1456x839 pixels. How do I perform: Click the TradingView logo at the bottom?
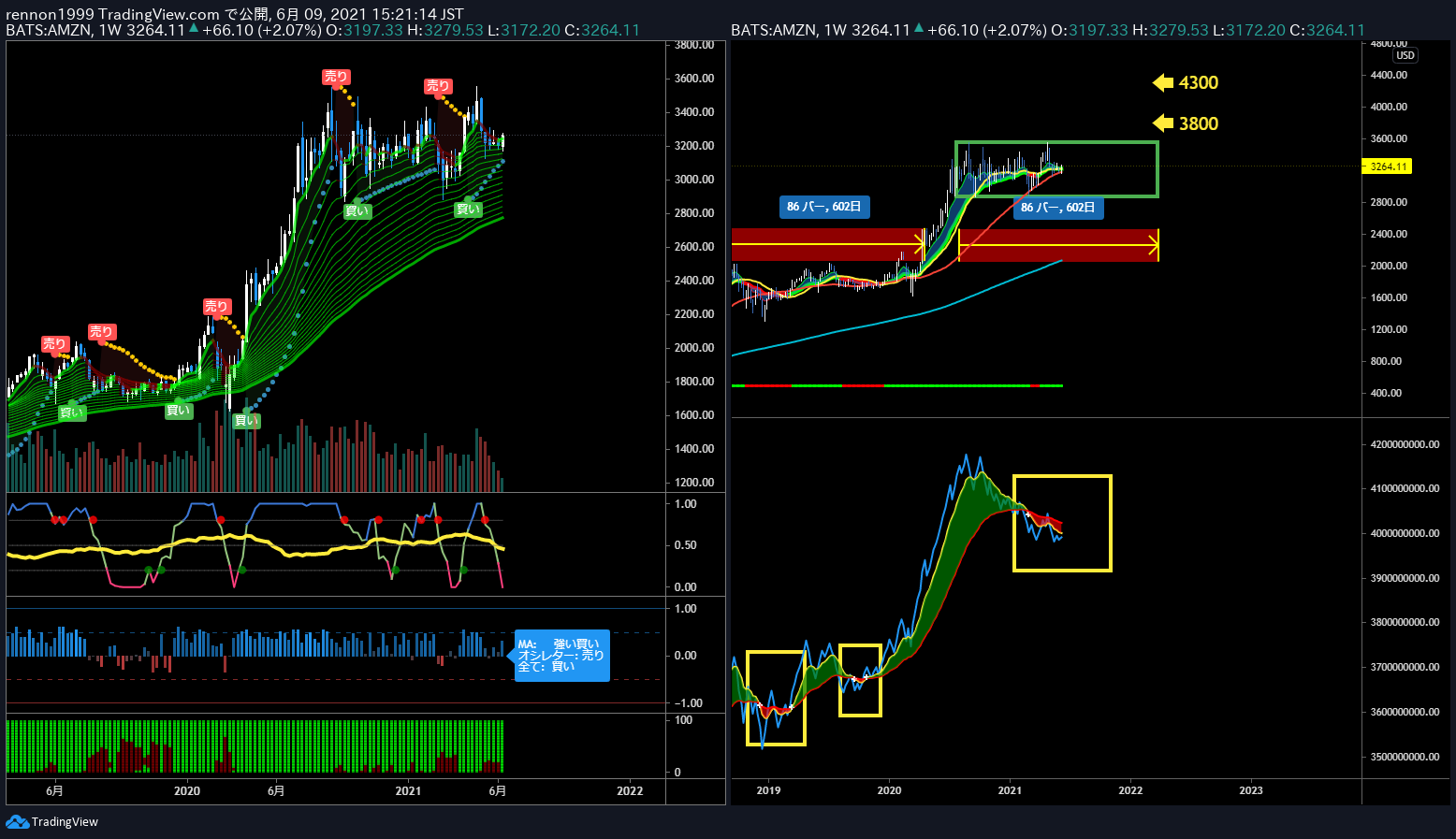(51, 822)
